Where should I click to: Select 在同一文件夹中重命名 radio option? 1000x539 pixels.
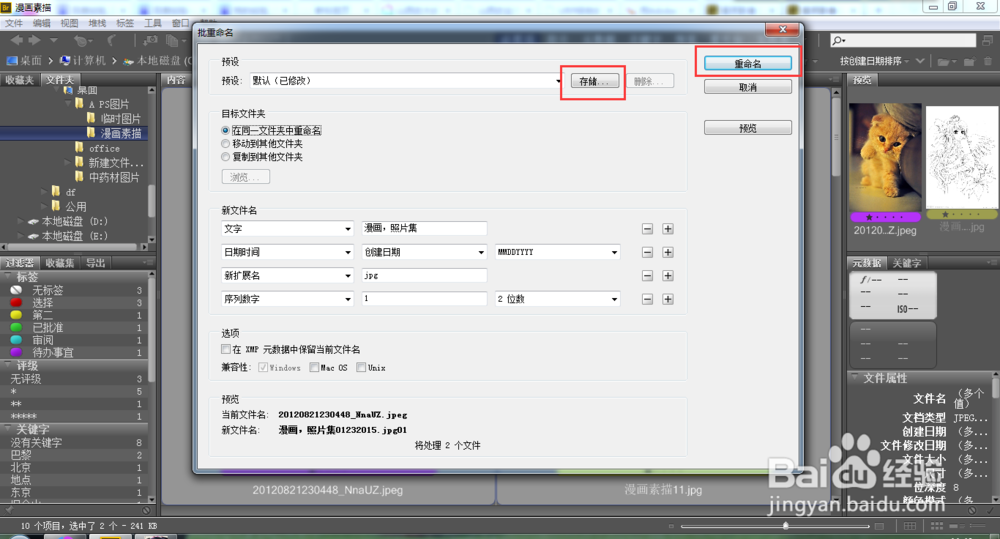click(225, 130)
